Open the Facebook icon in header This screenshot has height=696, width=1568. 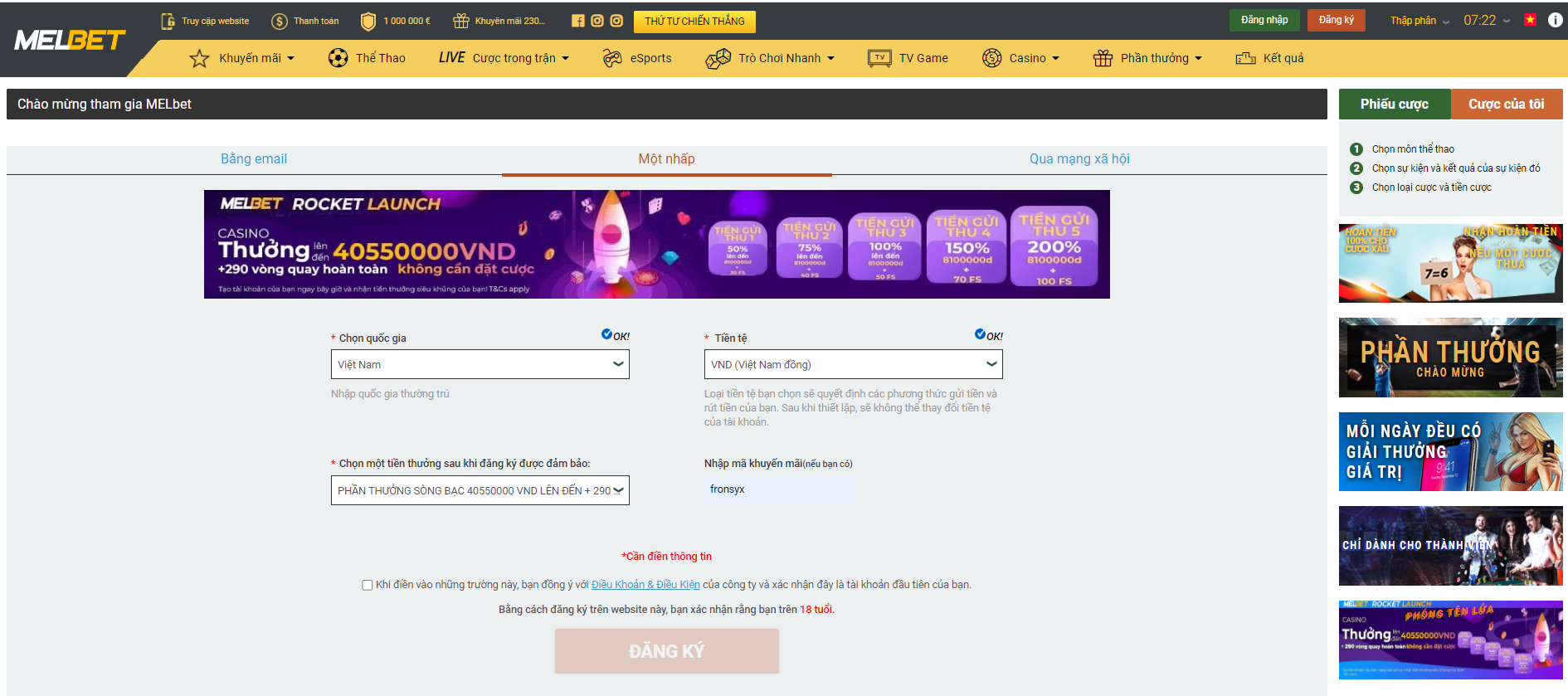point(578,21)
